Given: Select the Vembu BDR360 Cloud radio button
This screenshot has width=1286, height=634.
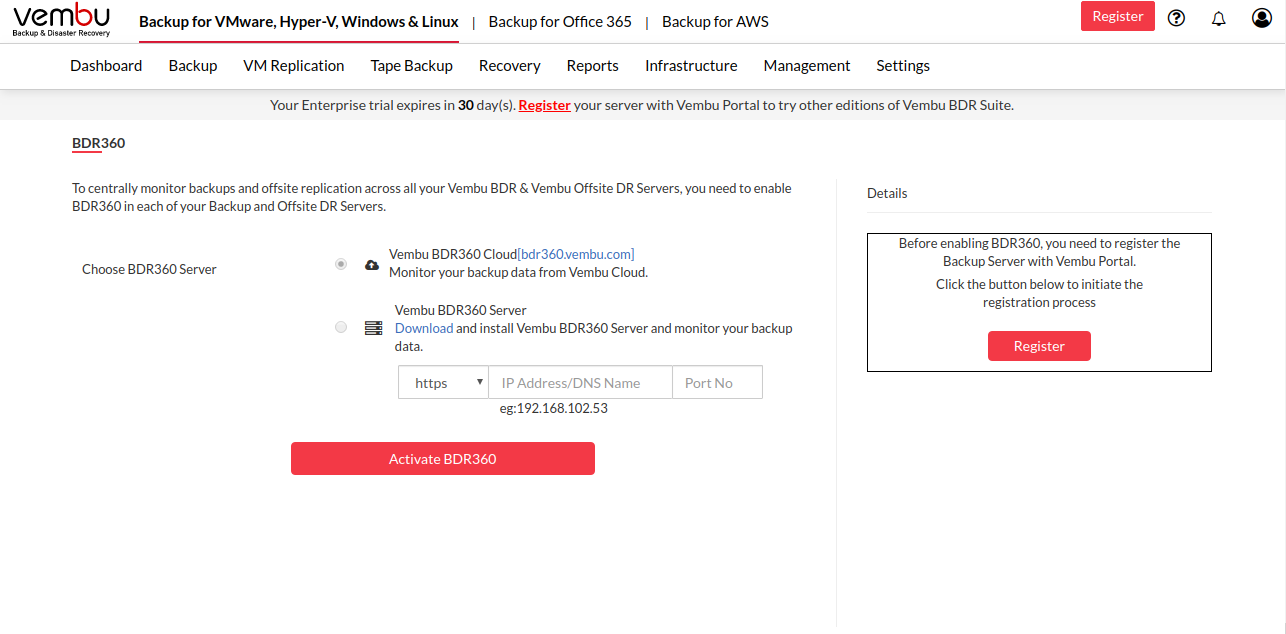Looking at the screenshot, I should [x=341, y=264].
